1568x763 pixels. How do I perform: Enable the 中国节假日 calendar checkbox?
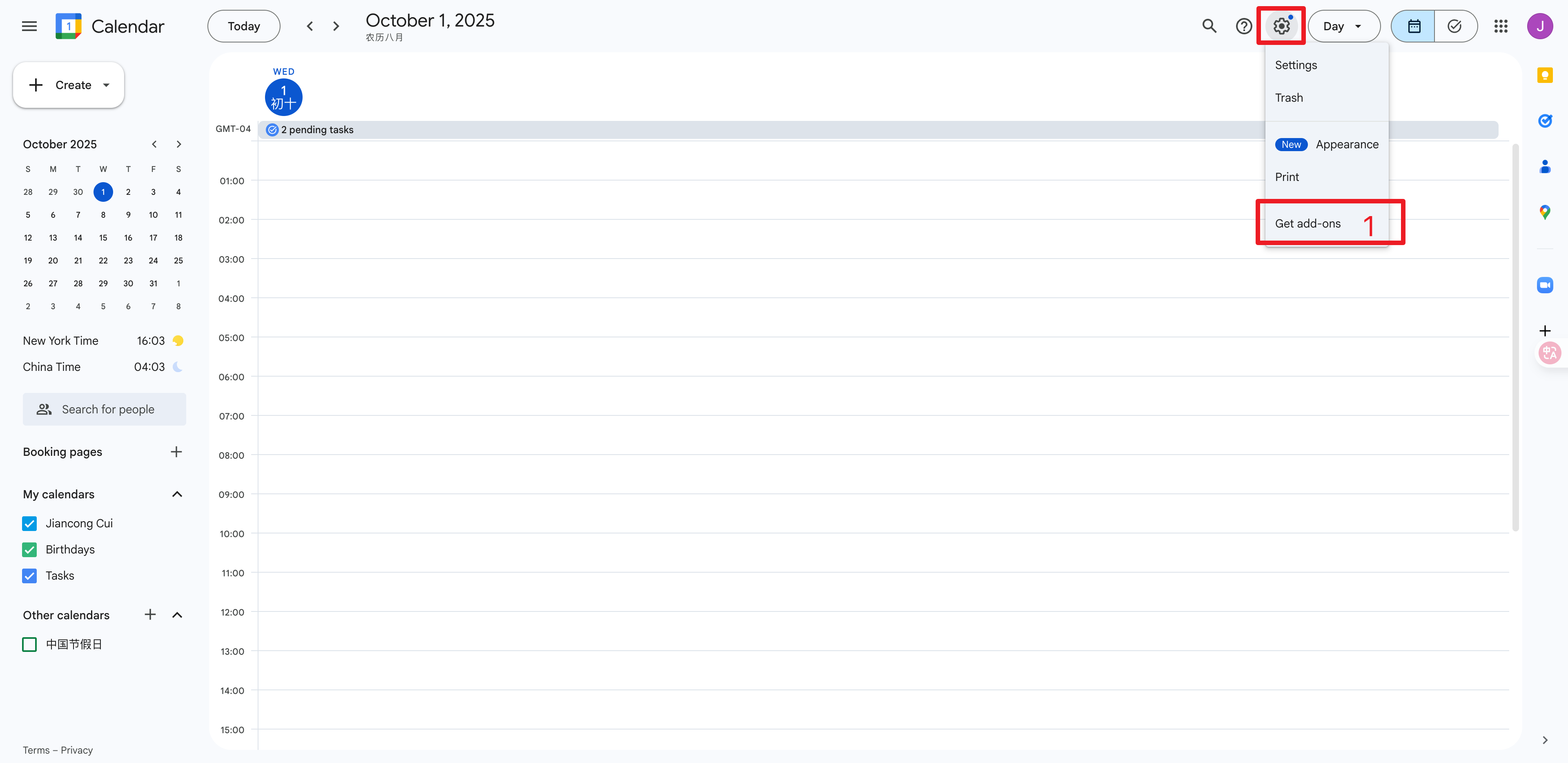pos(29,644)
